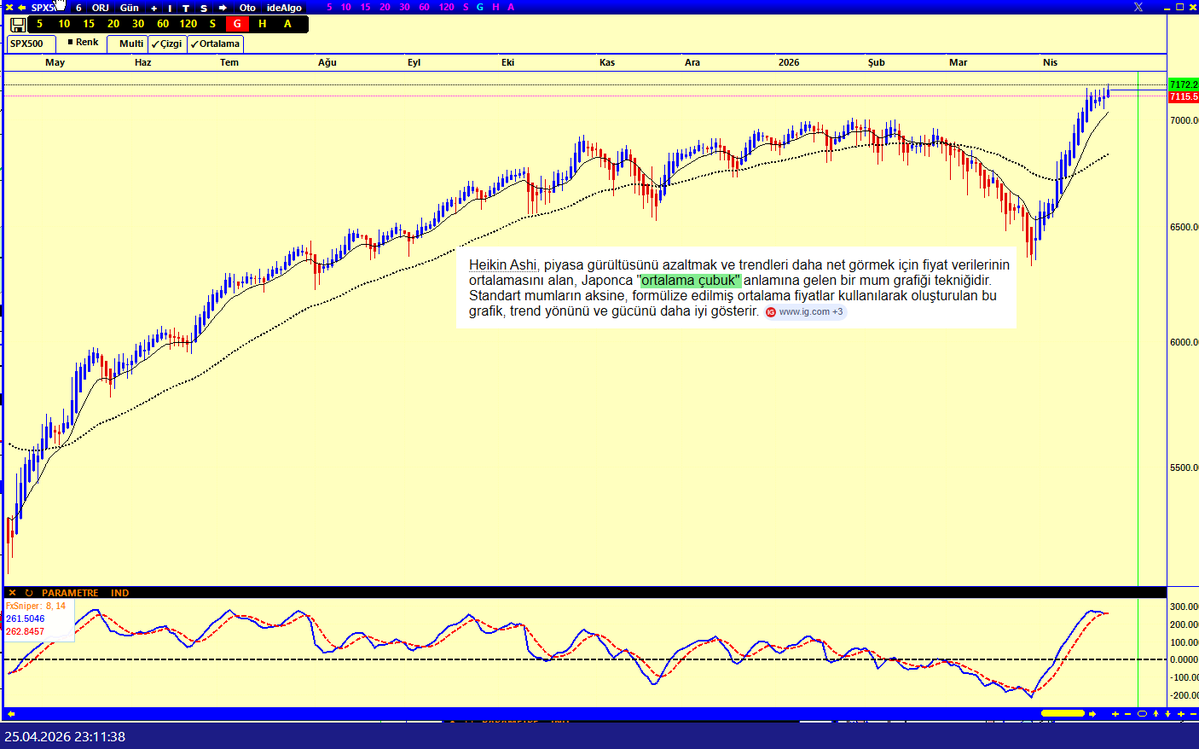Open the PARAMETRE menu of indicator panel
The height and width of the screenshot is (749, 1199).
(70, 592)
